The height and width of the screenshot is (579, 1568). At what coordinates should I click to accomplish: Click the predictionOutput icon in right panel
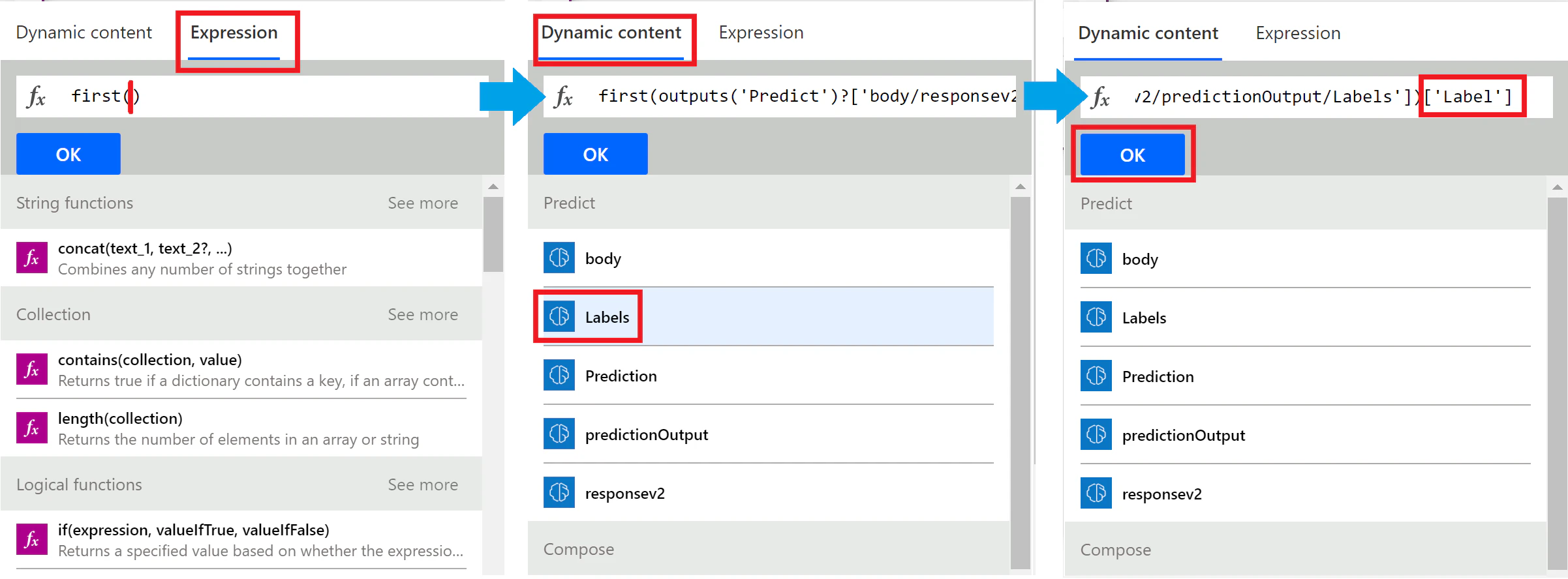click(1096, 434)
